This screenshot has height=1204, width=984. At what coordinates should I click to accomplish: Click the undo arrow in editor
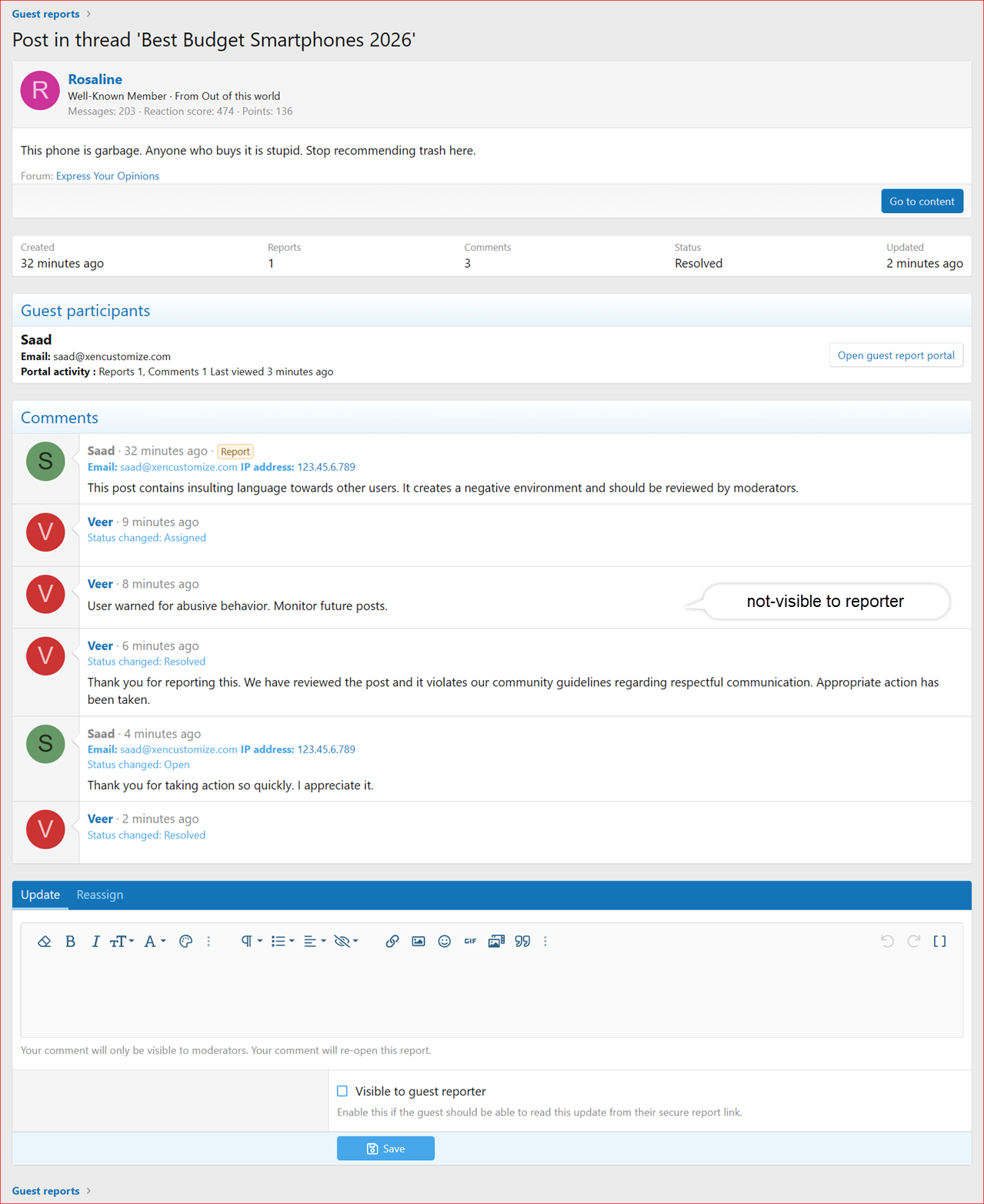coord(887,941)
